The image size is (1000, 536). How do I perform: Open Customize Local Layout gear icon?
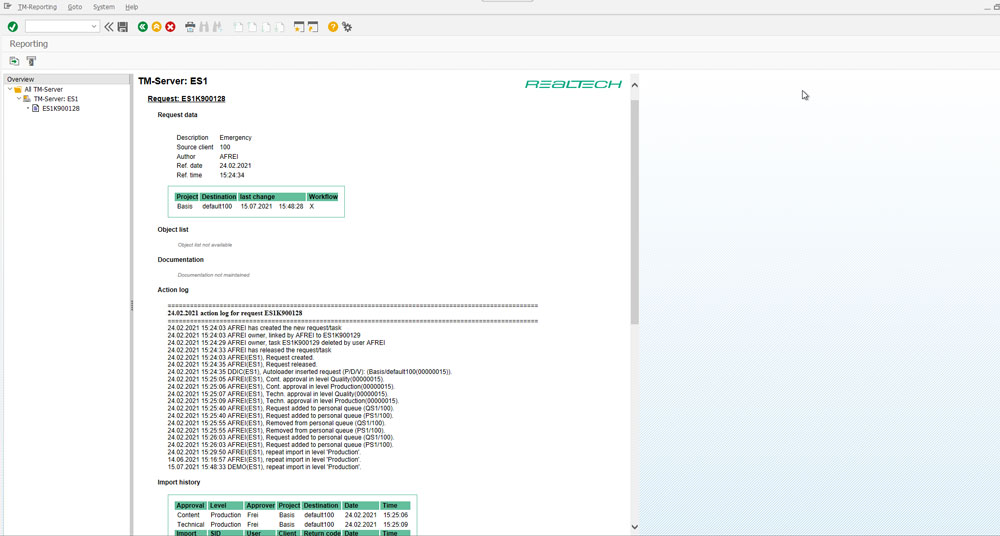pos(347,27)
